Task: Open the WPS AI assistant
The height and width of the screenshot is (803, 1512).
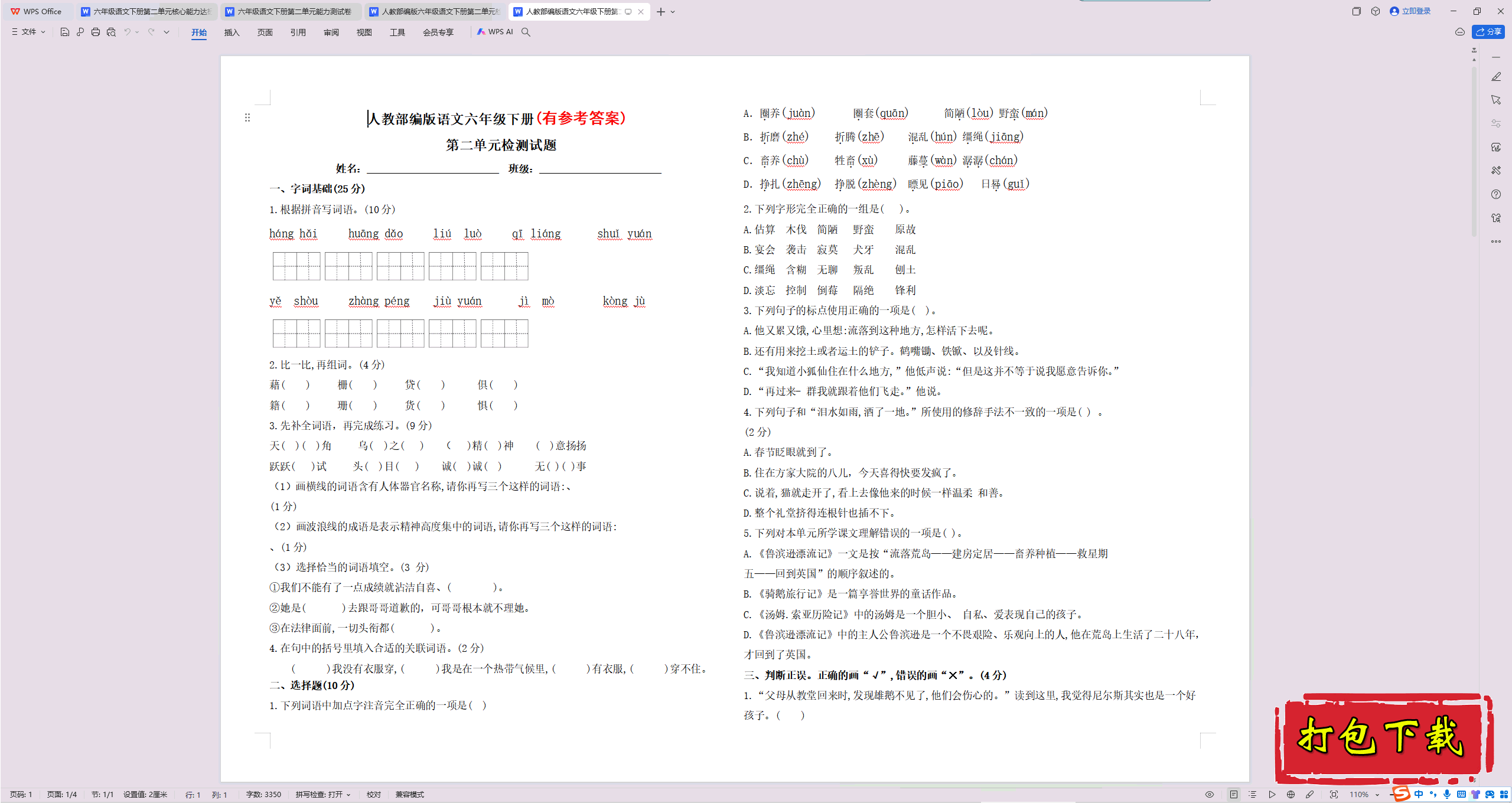Action: [x=495, y=32]
